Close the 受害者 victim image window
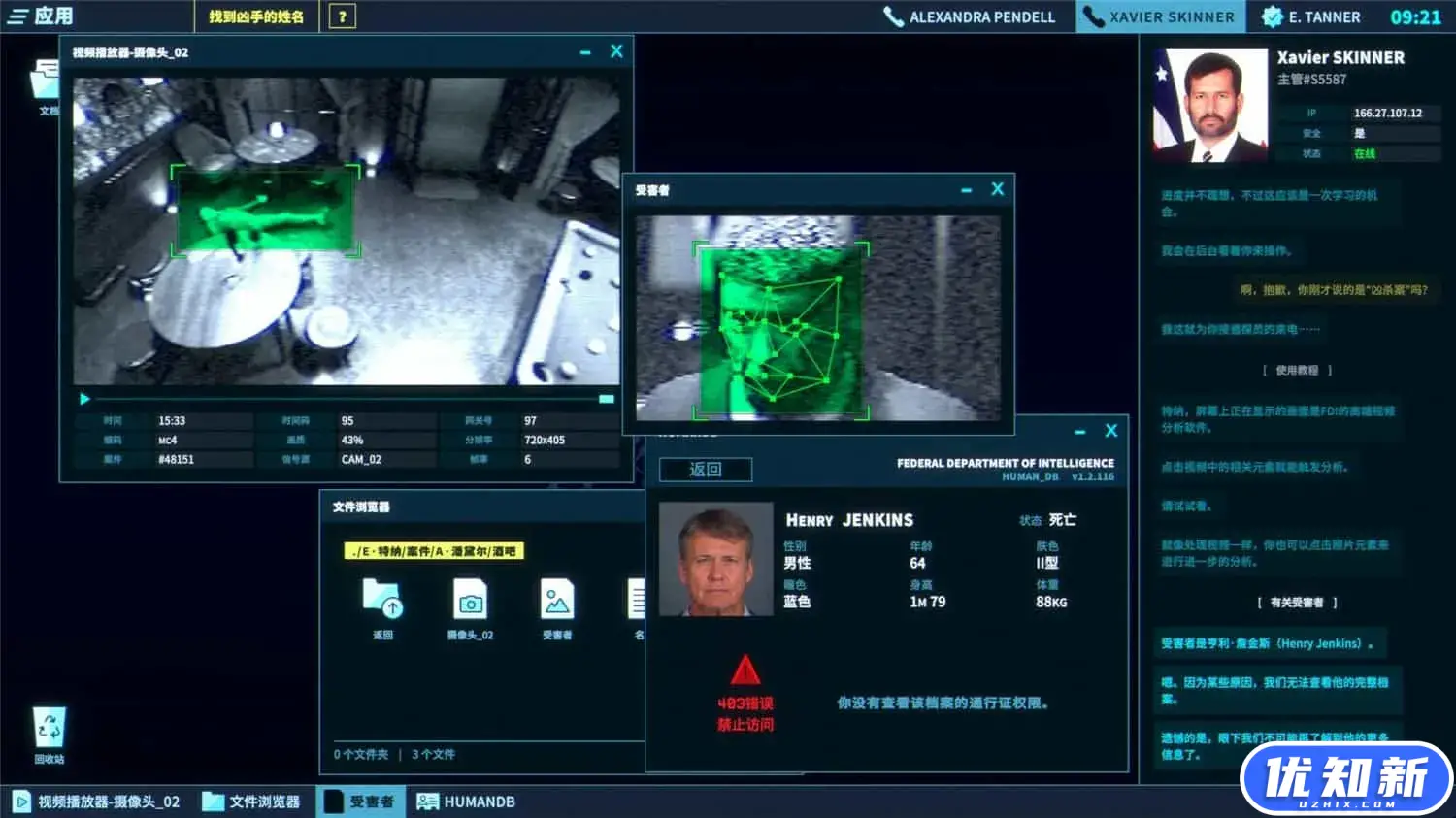This screenshot has height=818, width=1456. pos(997,189)
